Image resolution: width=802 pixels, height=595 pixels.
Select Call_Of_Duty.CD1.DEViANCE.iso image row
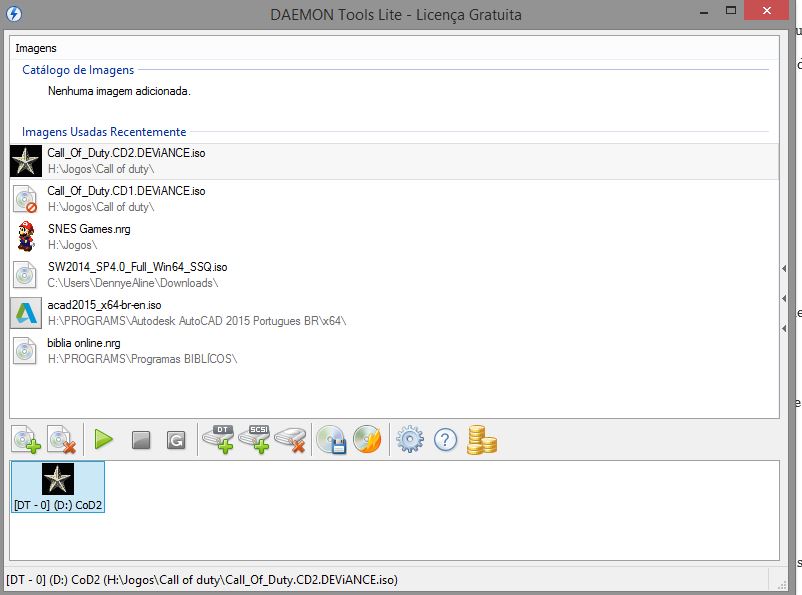pos(394,199)
